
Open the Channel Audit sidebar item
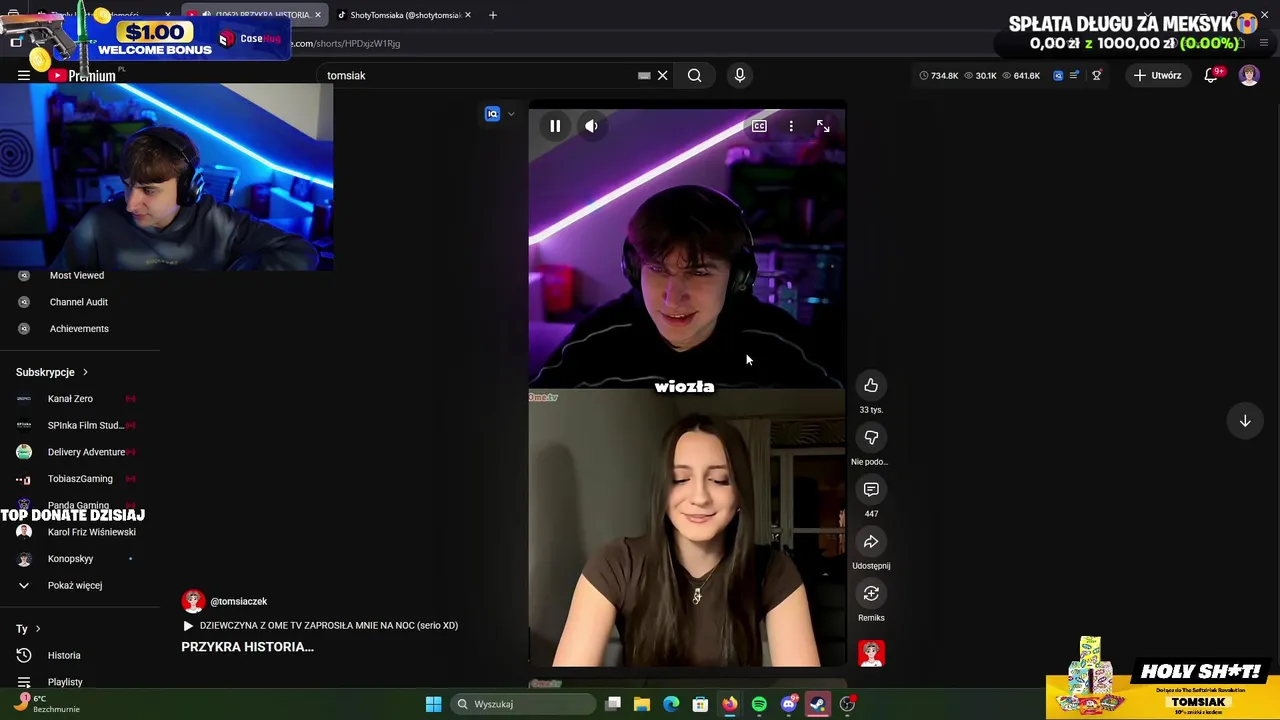point(80,302)
